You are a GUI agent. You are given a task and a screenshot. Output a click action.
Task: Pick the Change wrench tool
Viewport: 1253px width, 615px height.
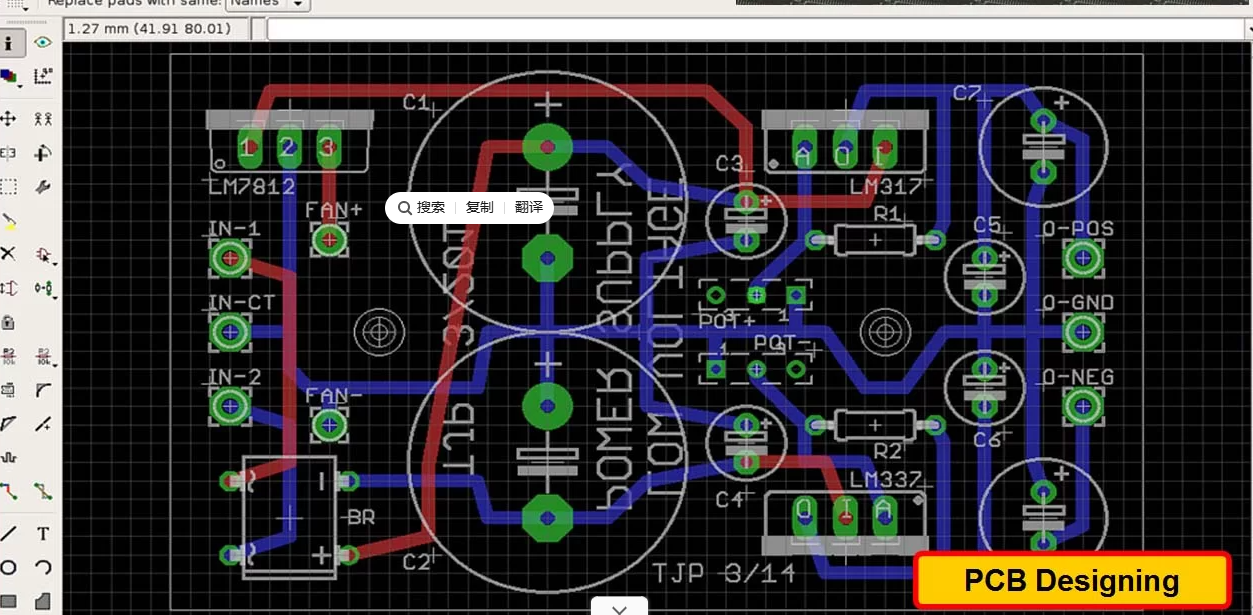[43, 187]
